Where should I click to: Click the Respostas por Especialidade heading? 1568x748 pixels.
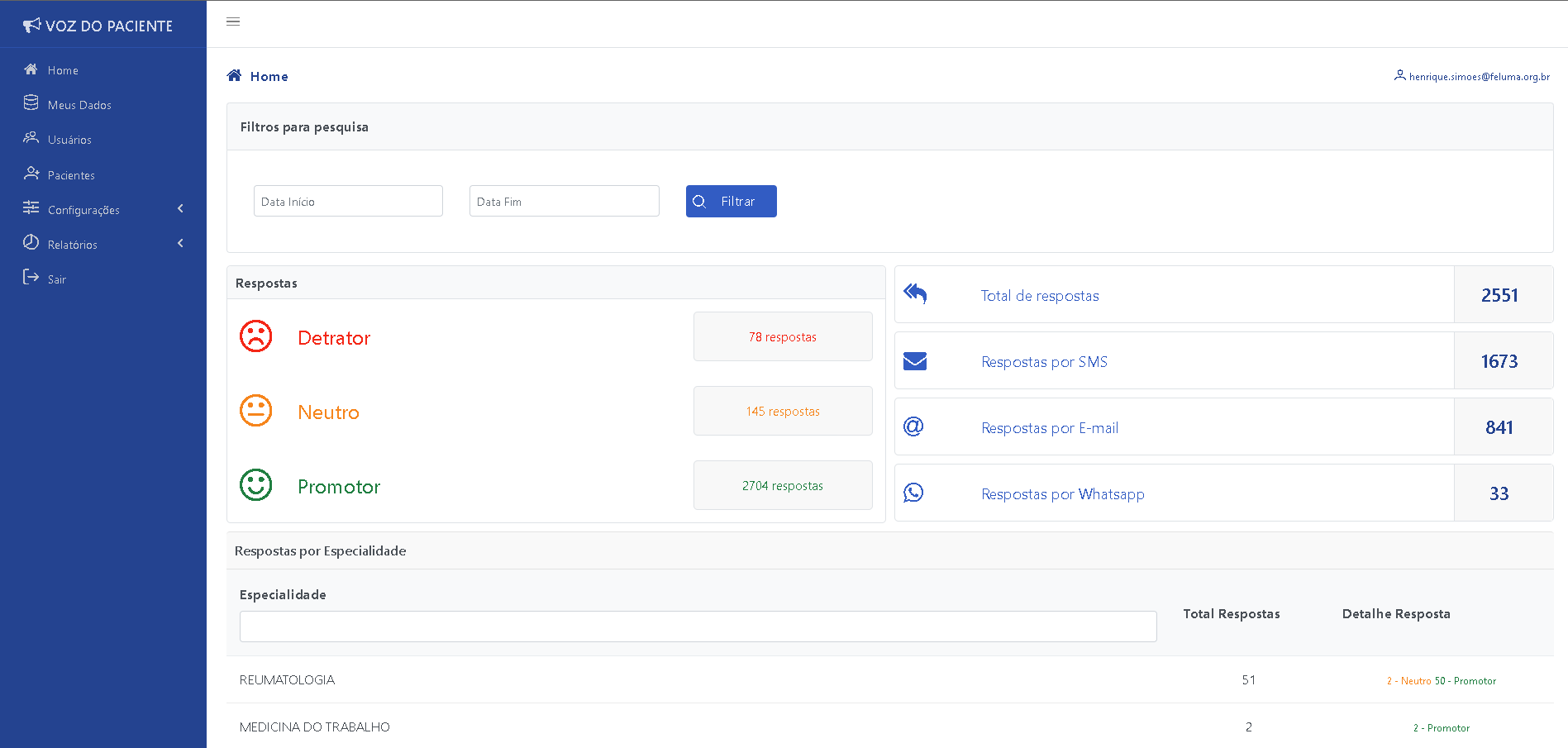[320, 550]
